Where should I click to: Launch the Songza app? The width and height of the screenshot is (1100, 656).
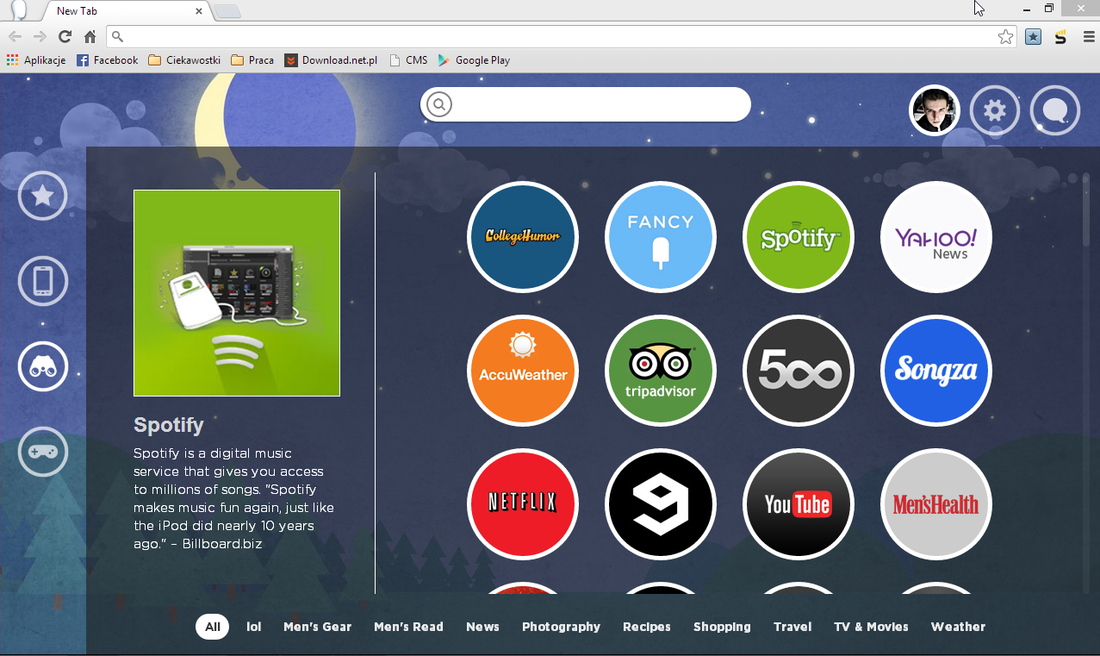(x=936, y=370)
